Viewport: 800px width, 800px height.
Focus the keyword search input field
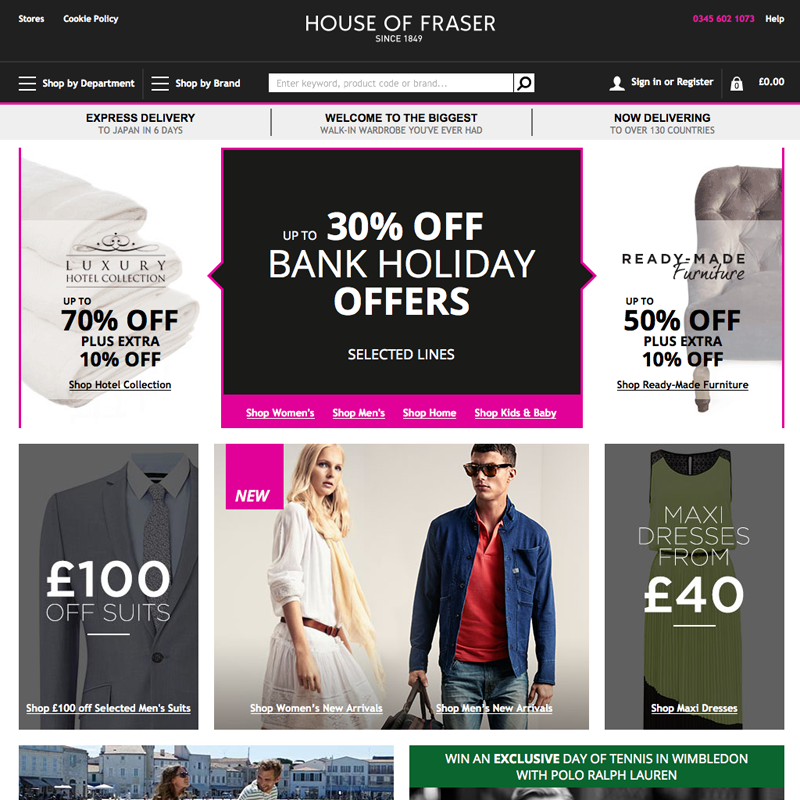point(391,83)
